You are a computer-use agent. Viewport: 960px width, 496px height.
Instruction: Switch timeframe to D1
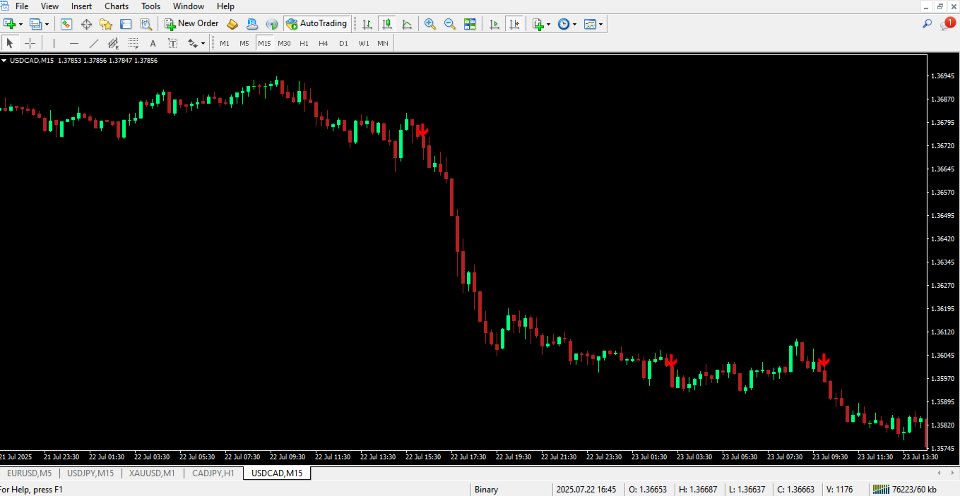(x=343, y=43)
